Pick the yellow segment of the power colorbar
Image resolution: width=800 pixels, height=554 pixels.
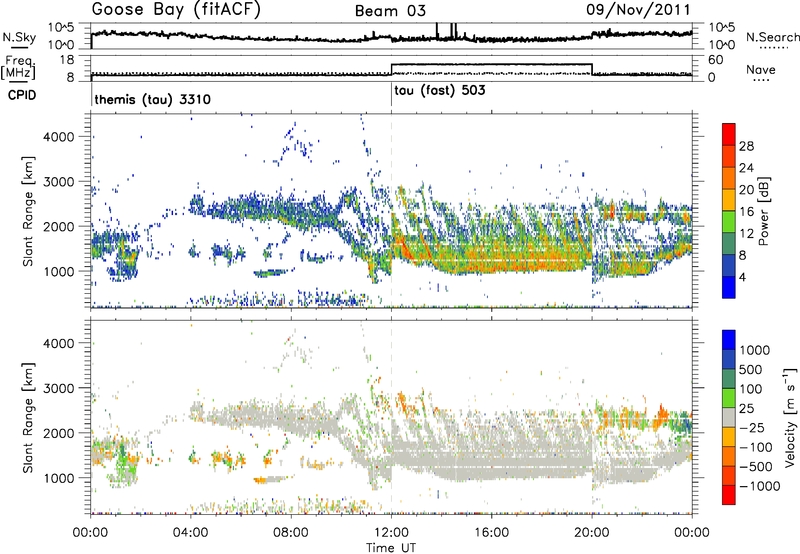click(x=729, y=199)
